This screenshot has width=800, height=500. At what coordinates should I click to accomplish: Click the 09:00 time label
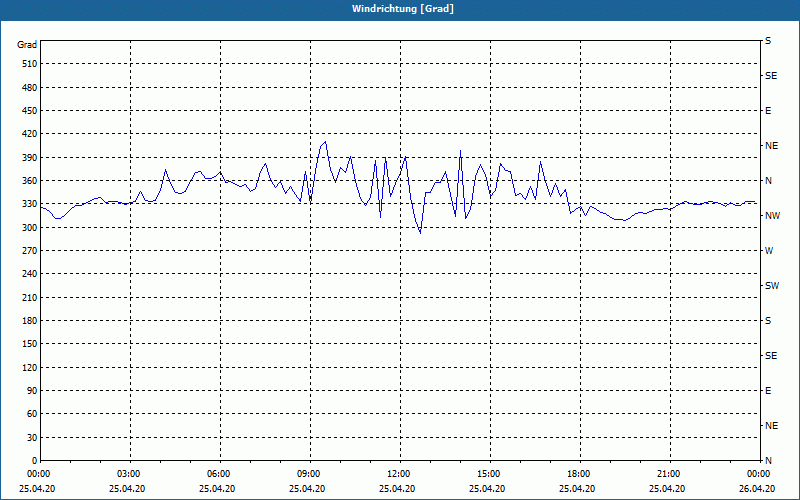[x=310, y=474]
